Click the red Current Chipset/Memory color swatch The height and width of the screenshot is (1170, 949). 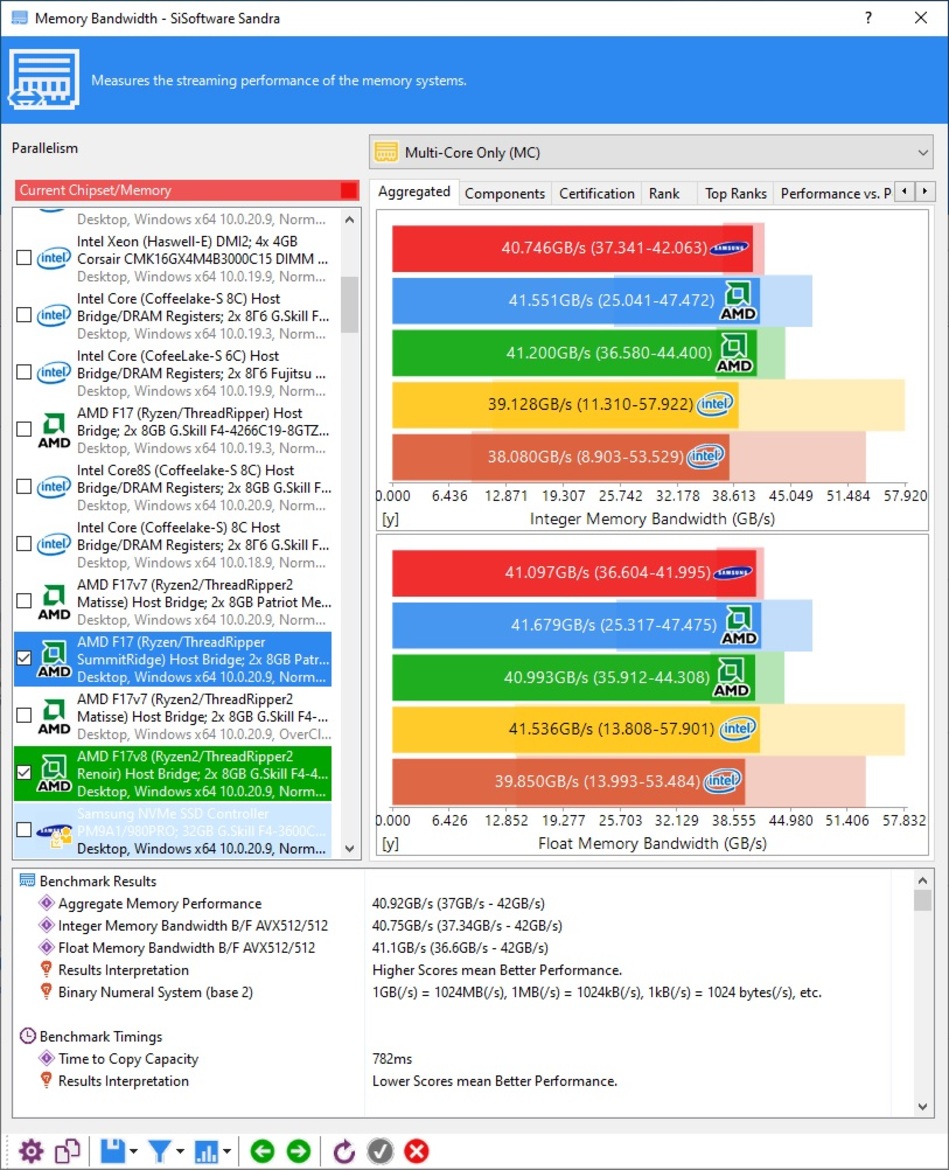point(348,190)
